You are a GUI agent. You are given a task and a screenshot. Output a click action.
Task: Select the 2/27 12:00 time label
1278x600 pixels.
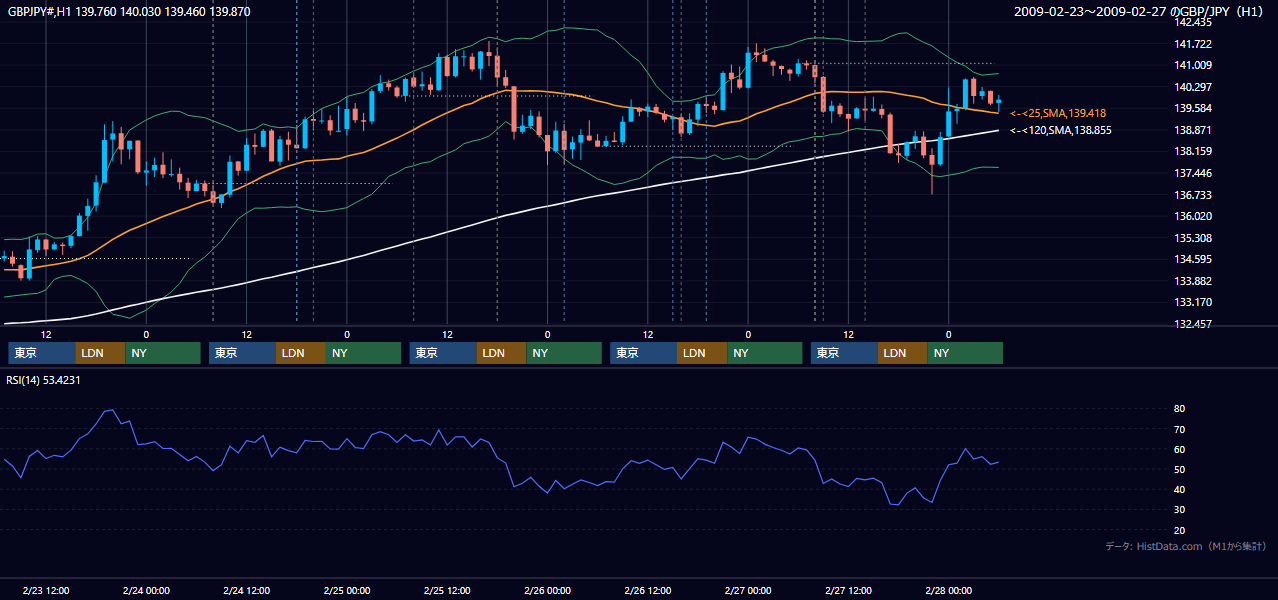pyautogui.click(x=848, y=591)
